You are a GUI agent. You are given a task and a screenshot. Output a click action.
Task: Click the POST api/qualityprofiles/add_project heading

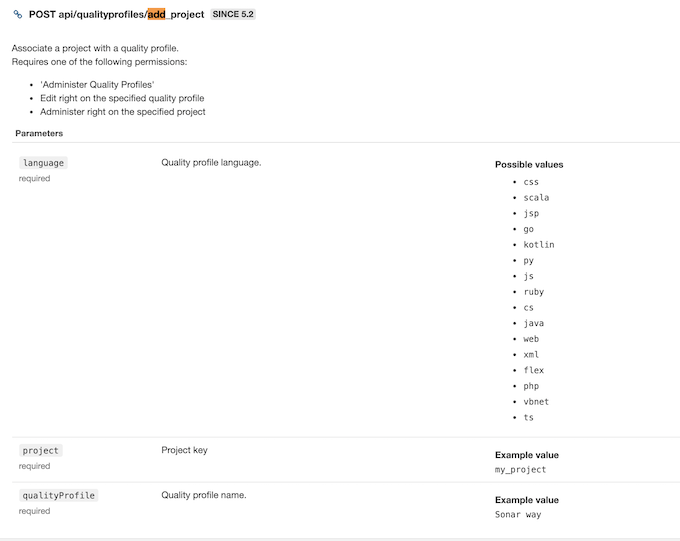pos(116,15)
